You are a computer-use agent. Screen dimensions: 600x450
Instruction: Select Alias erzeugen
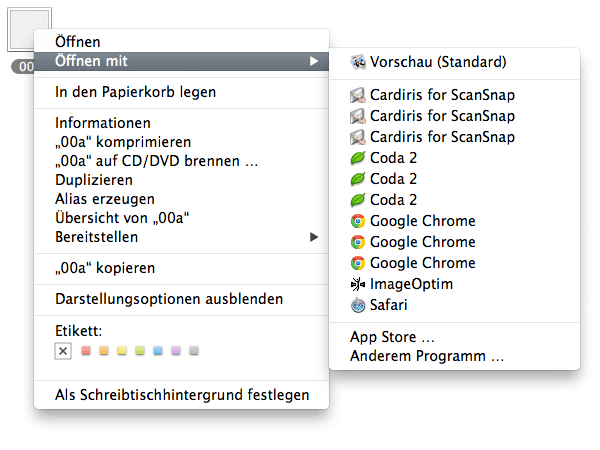click(181, 199)
